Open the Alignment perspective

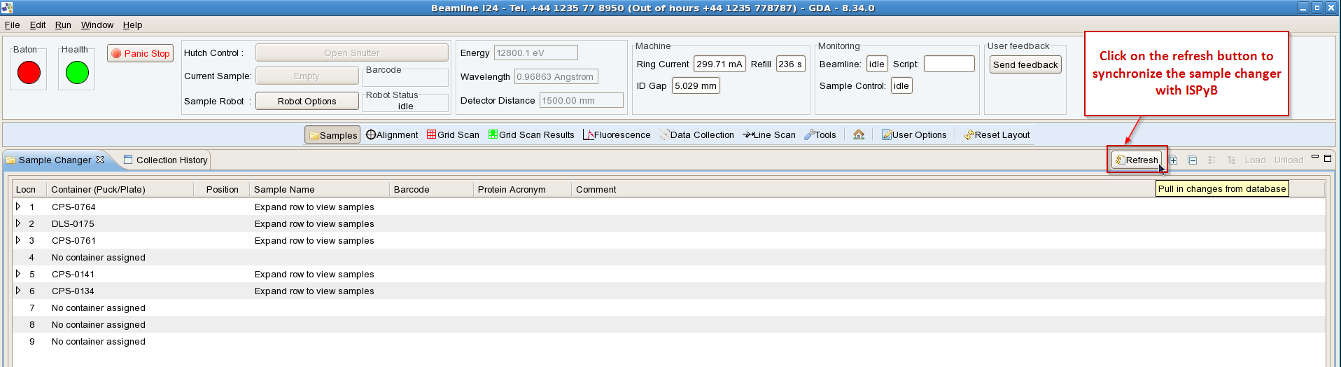click(392, 135)
